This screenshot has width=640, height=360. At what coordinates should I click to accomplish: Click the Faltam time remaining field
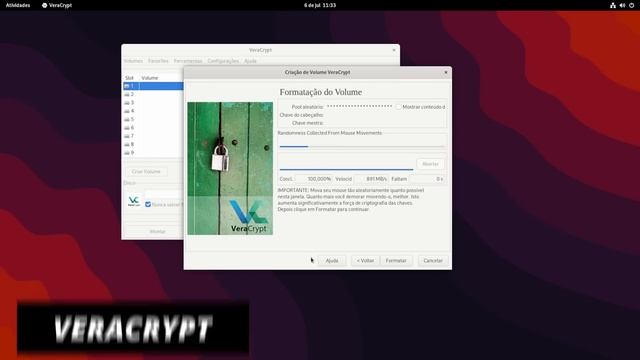tap(427, 179)
